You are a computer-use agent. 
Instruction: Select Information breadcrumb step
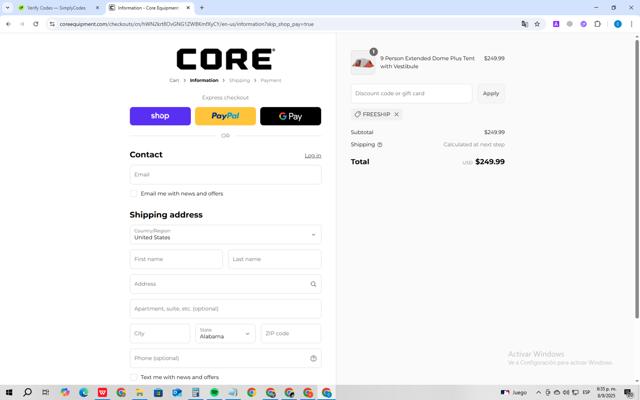click(x=204, y=80)
